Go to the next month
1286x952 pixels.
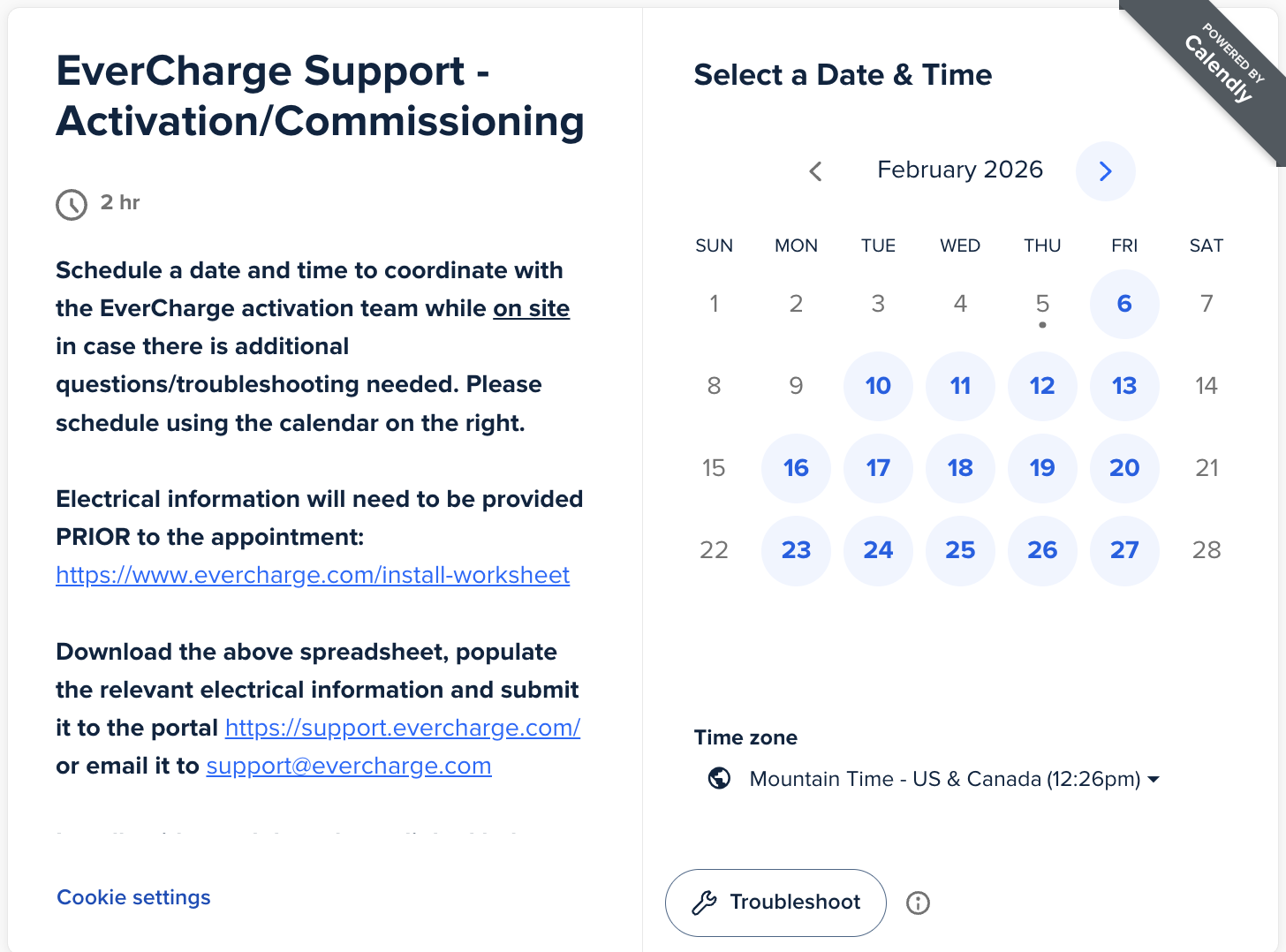click(1105, 171)
